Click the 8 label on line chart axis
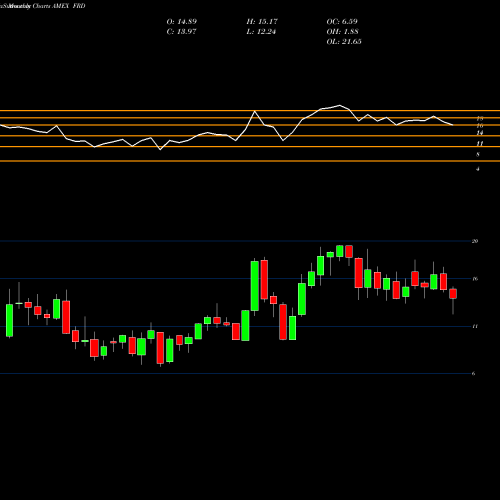500x500 pixels. [478, 154]
